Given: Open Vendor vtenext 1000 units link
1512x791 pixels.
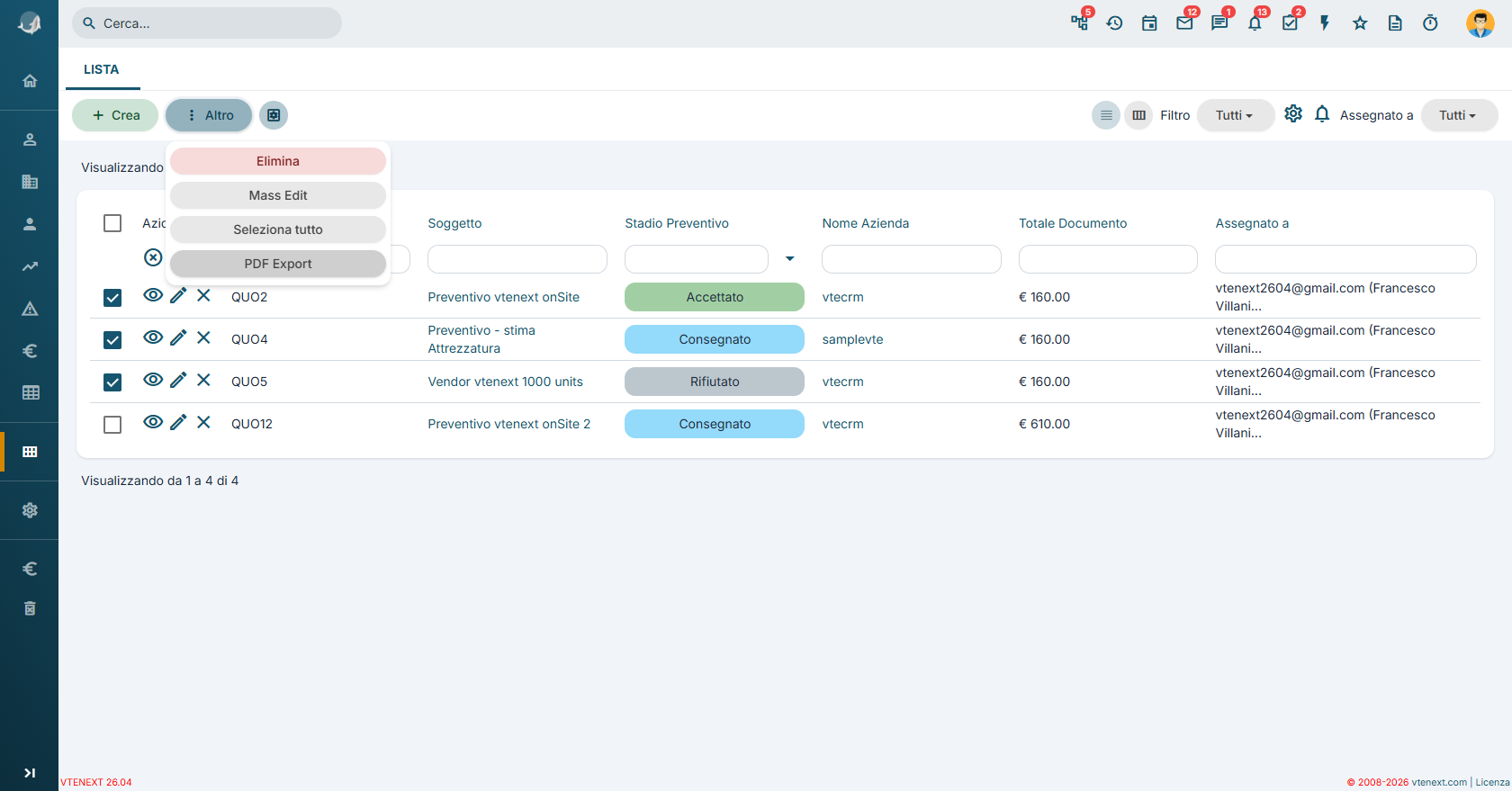Looking at the screenshot, I should [x=506, y=382].
